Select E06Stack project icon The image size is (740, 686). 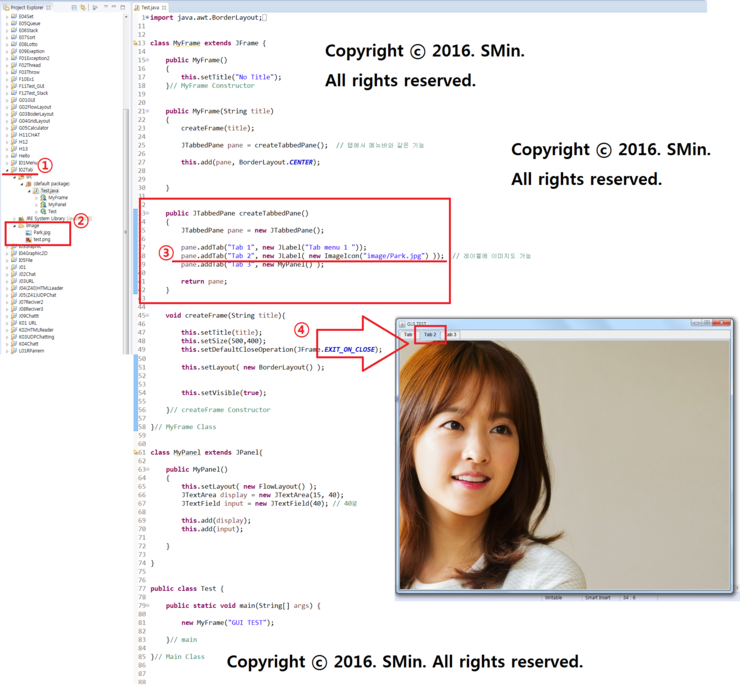click(14, 30)
